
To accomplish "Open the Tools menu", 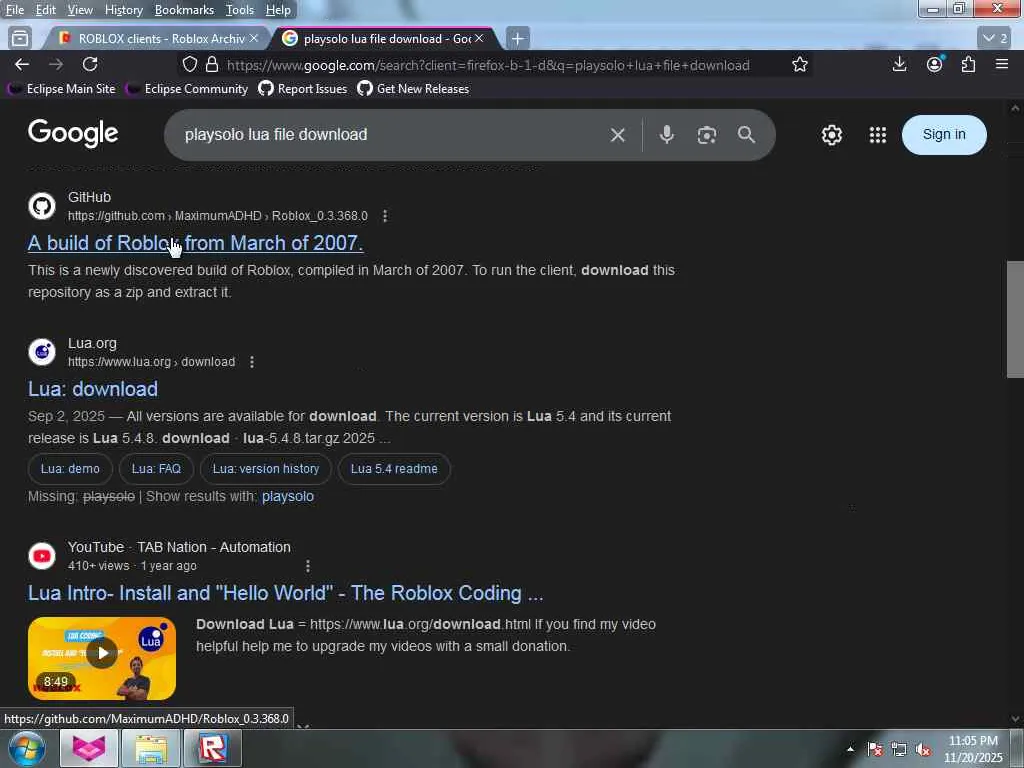I will tap(240, 10).
